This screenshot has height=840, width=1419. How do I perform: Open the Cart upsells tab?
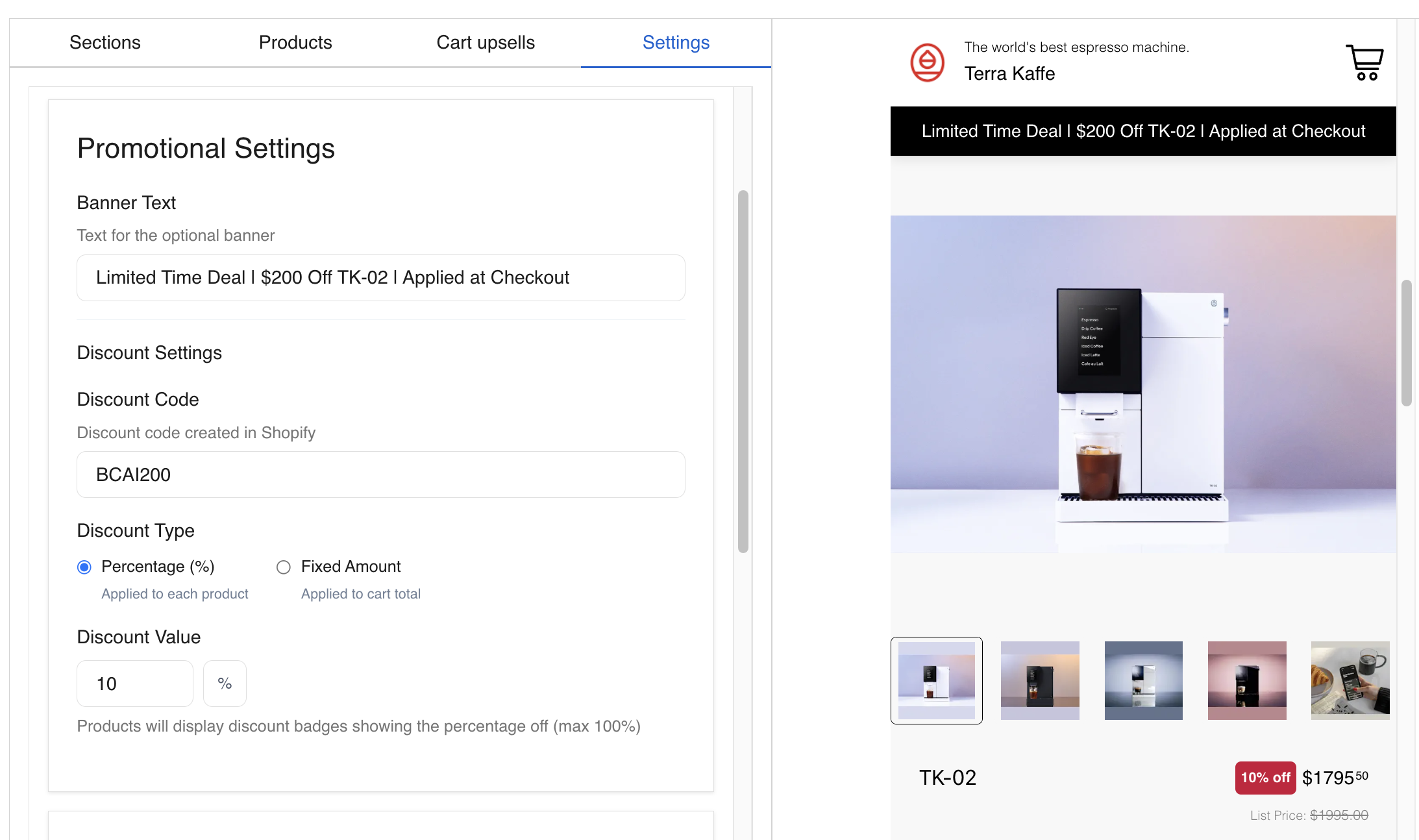click(x=486, y=43)
